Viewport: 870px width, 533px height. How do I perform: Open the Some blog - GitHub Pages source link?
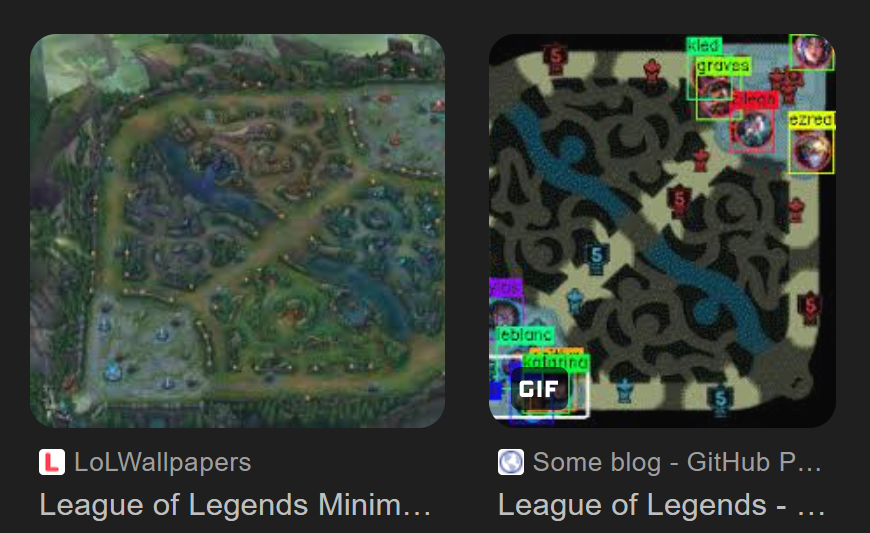click(676, 462)
